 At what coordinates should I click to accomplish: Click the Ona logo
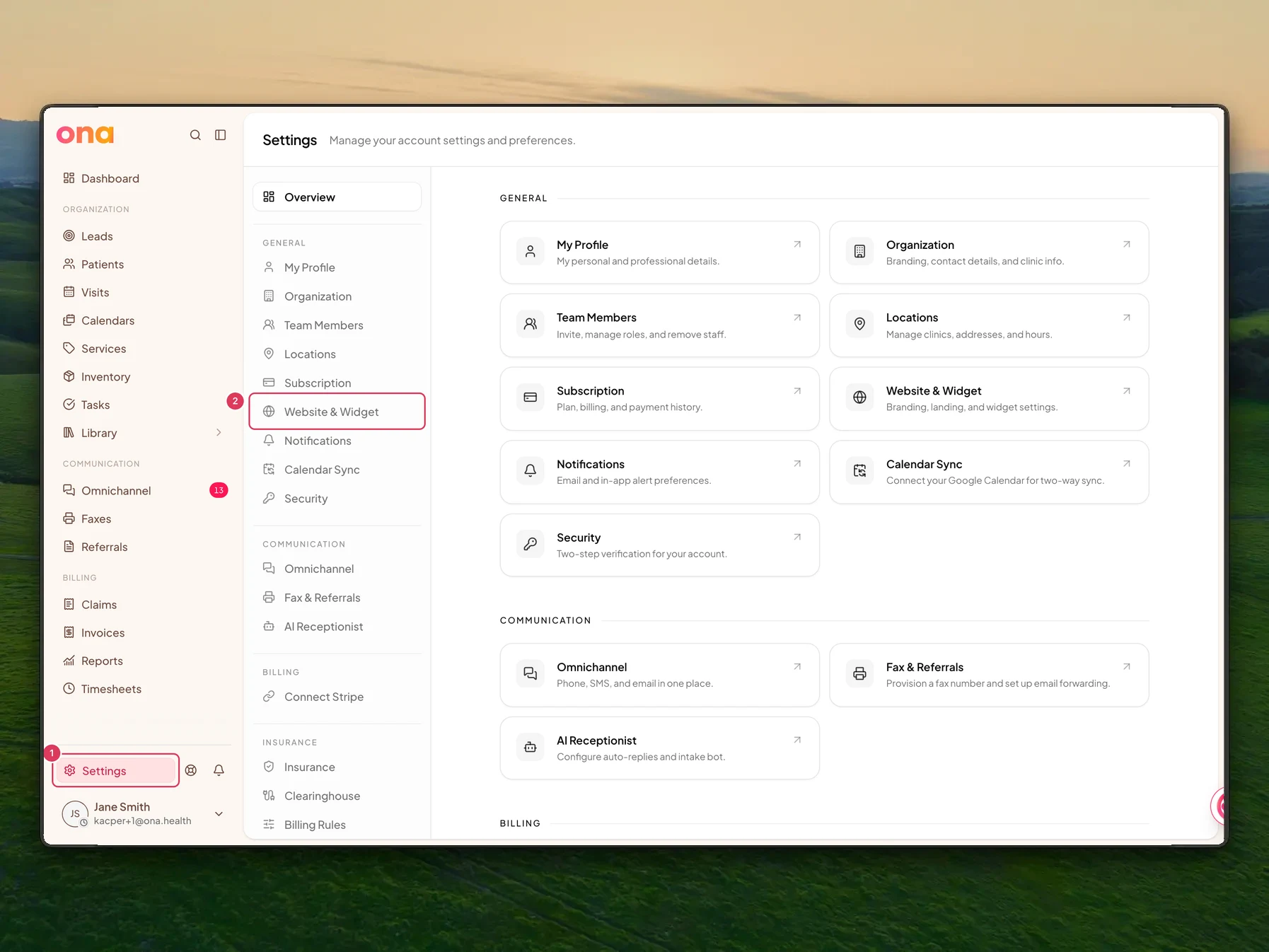pos(85,134)
